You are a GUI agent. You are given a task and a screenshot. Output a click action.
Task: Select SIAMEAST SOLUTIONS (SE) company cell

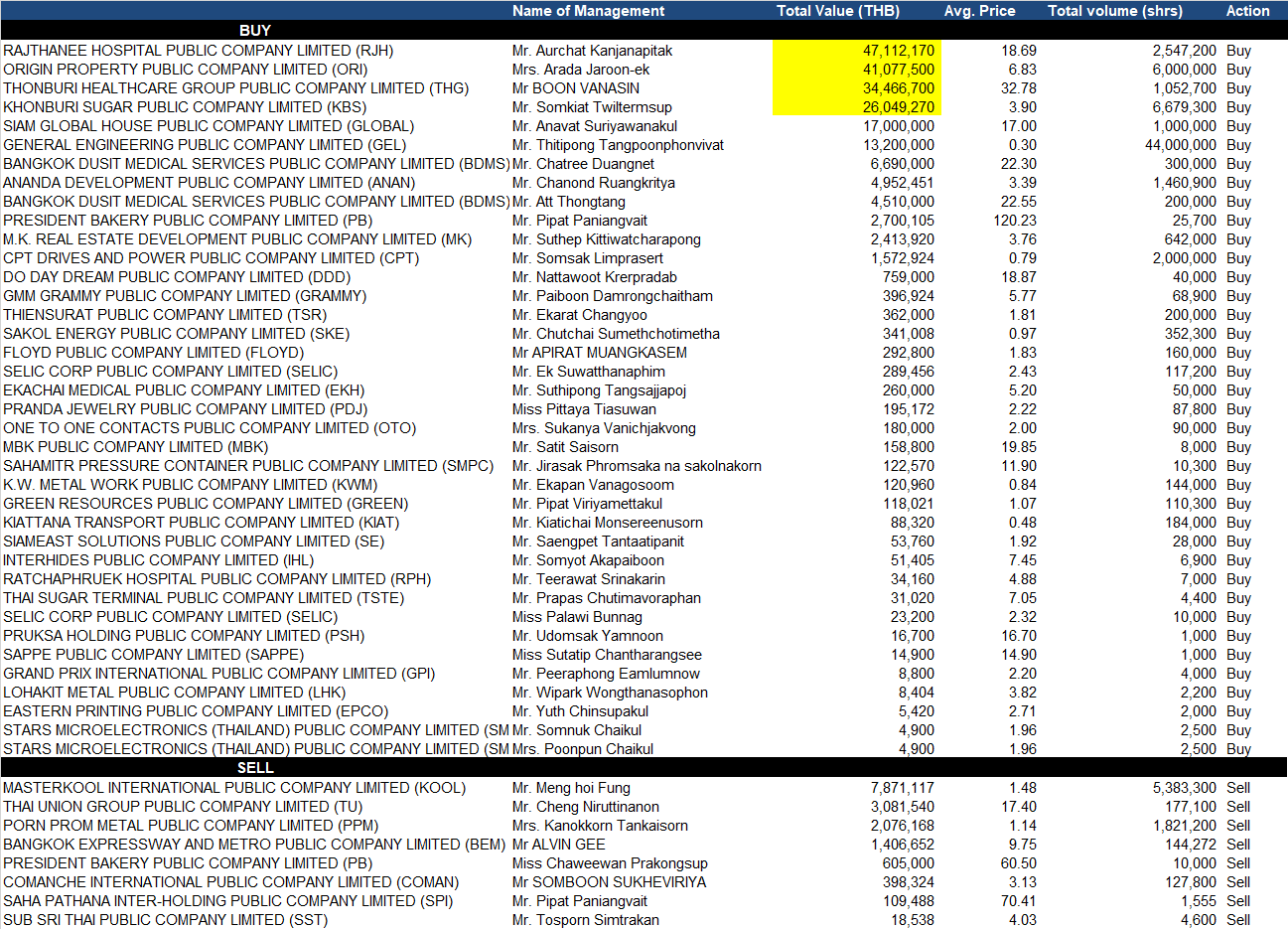(194, 542)
